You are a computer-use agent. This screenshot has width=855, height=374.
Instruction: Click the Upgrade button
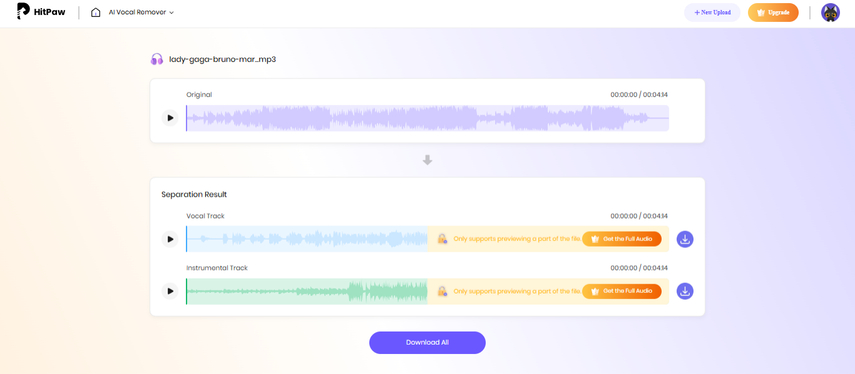[773, 12]
